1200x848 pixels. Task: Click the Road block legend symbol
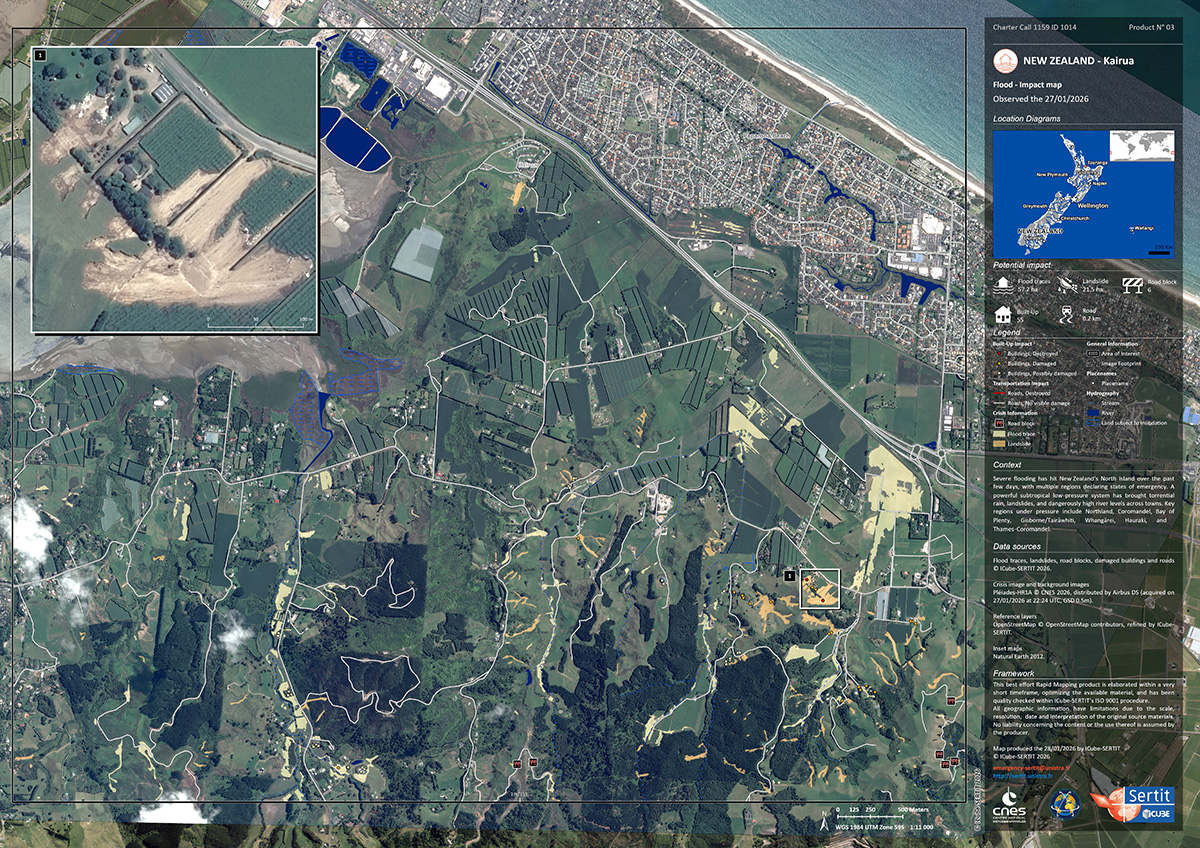pos(999,423)
